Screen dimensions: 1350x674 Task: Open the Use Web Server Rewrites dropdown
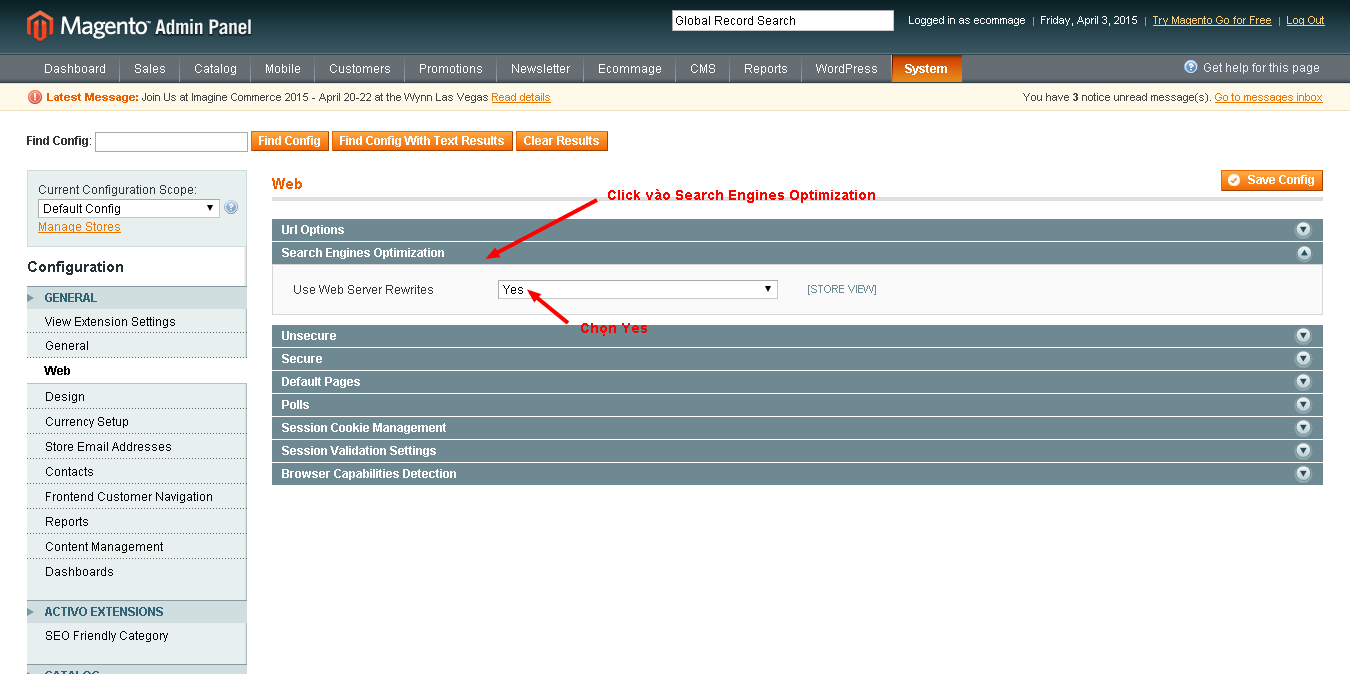[638, 289]
